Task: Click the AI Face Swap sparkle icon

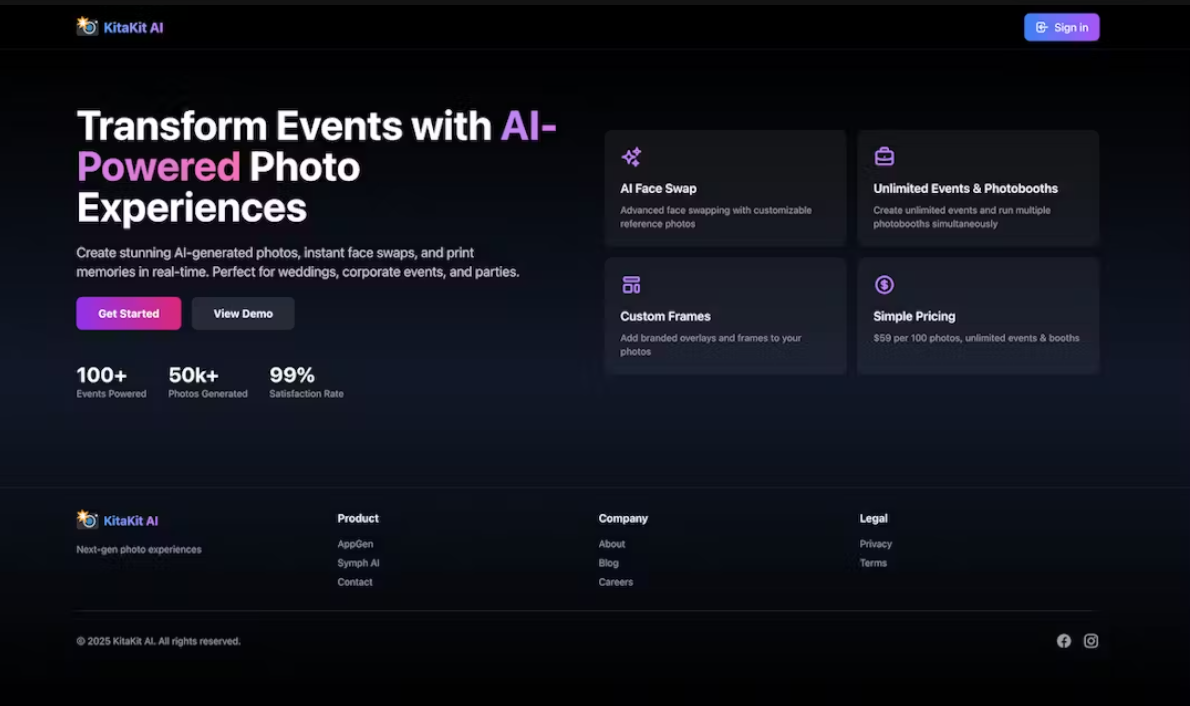Action: tap(631, 157)
